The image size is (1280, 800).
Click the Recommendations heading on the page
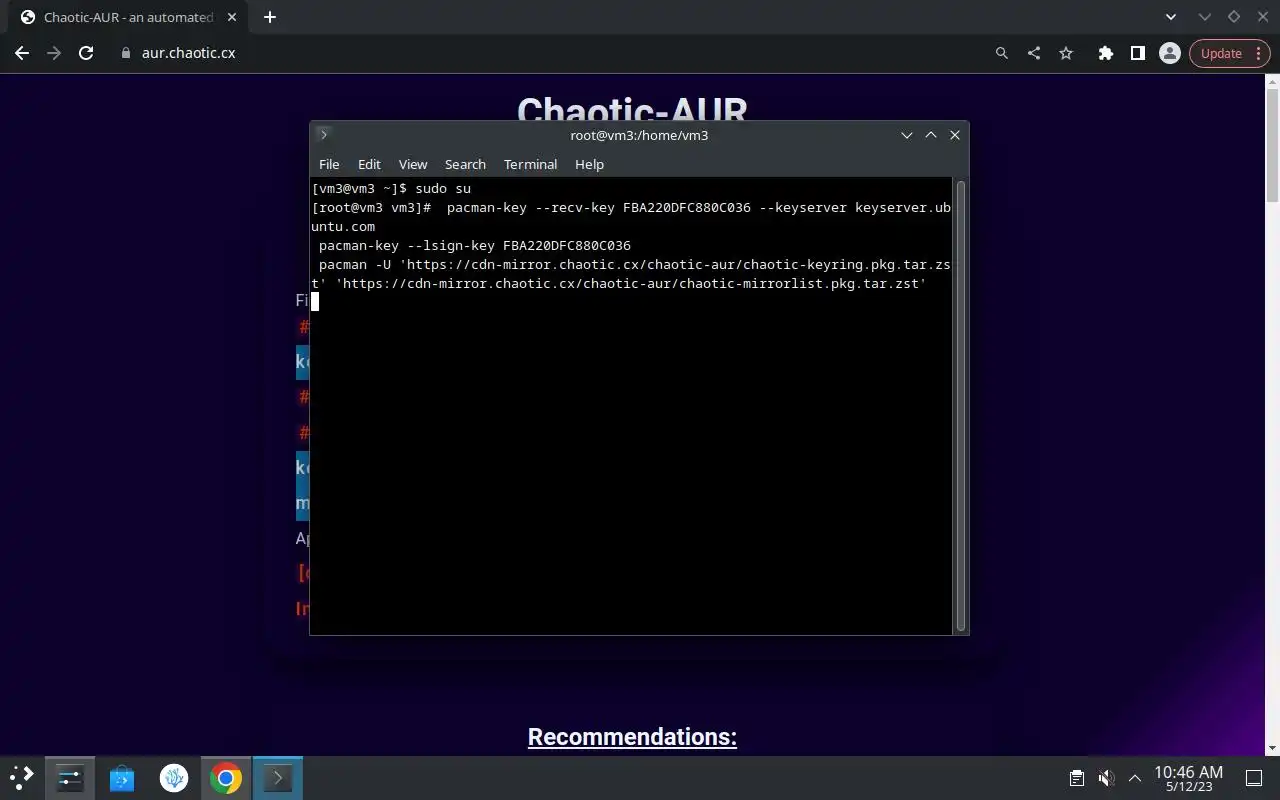[x=632, y=737]
